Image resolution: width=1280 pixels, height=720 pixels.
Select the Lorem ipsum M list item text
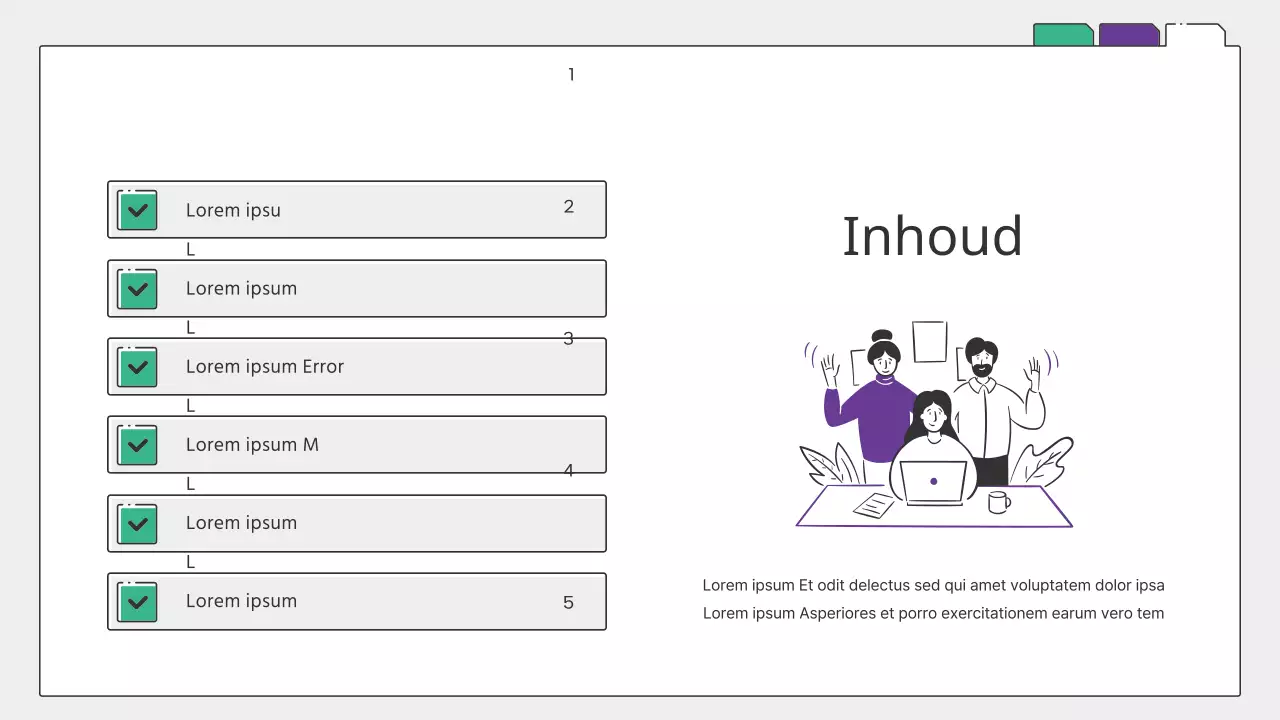252,445
